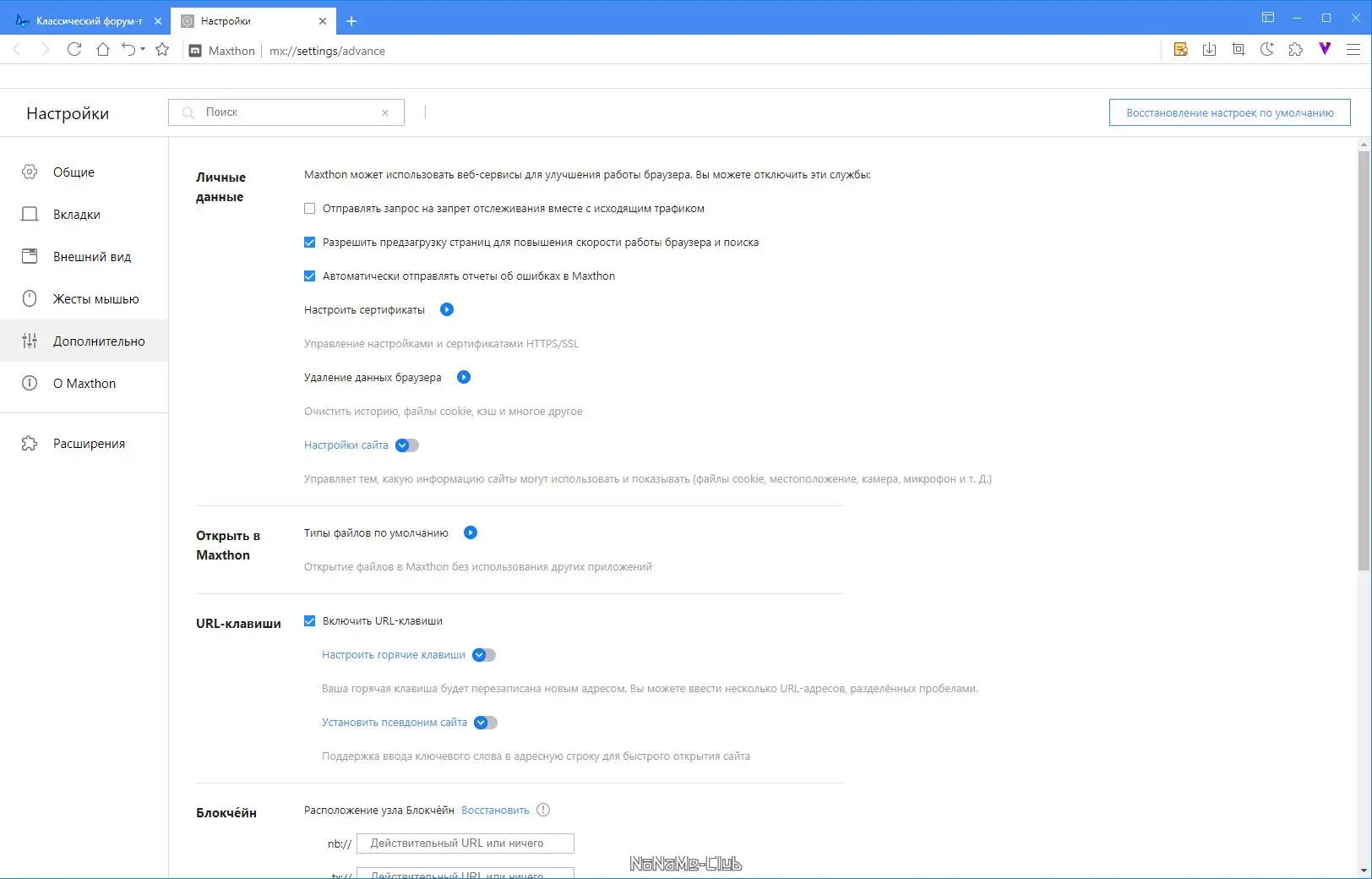Image resolution: width=1372 pixels, height=879 pixels.
Task: Click the arrow next to Типы файлов по умолчанию
Action: [471, 532]
